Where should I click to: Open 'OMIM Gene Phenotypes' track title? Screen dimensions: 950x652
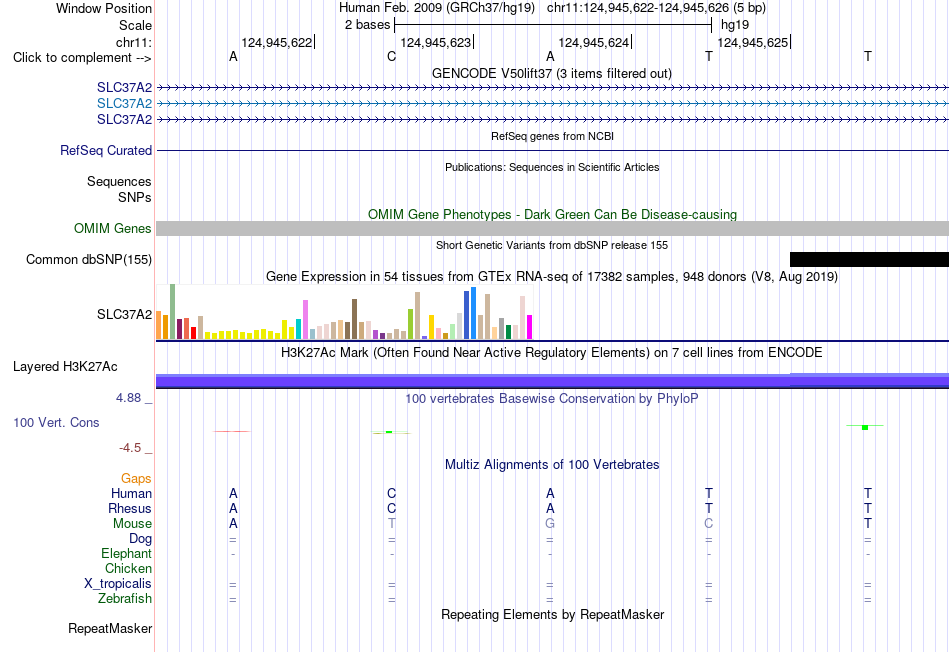tap(552, 215)
